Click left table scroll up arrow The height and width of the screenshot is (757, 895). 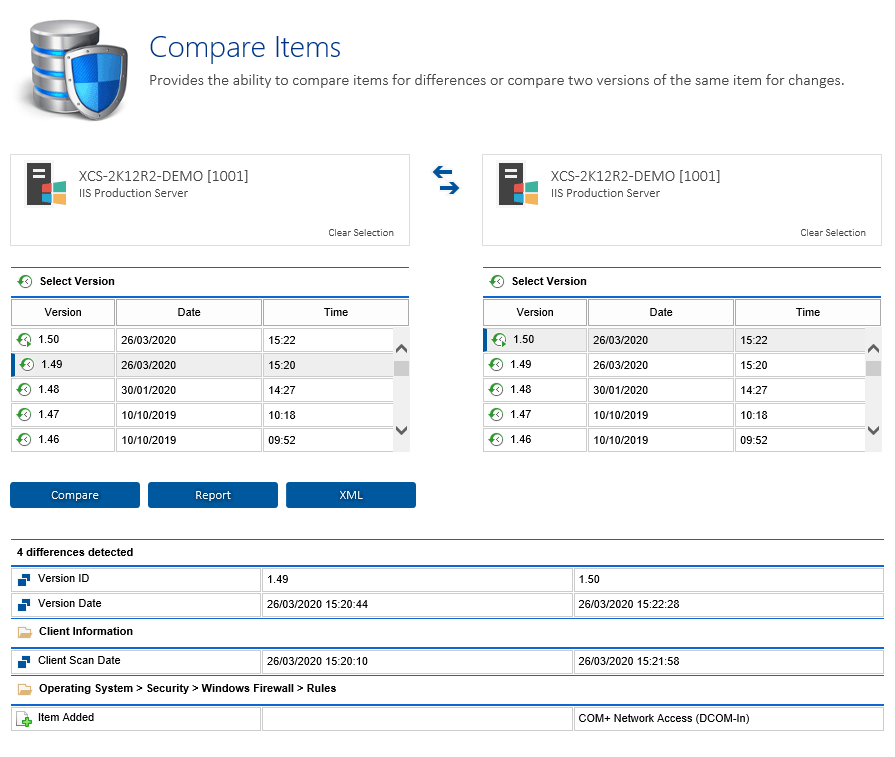(401, 348)
